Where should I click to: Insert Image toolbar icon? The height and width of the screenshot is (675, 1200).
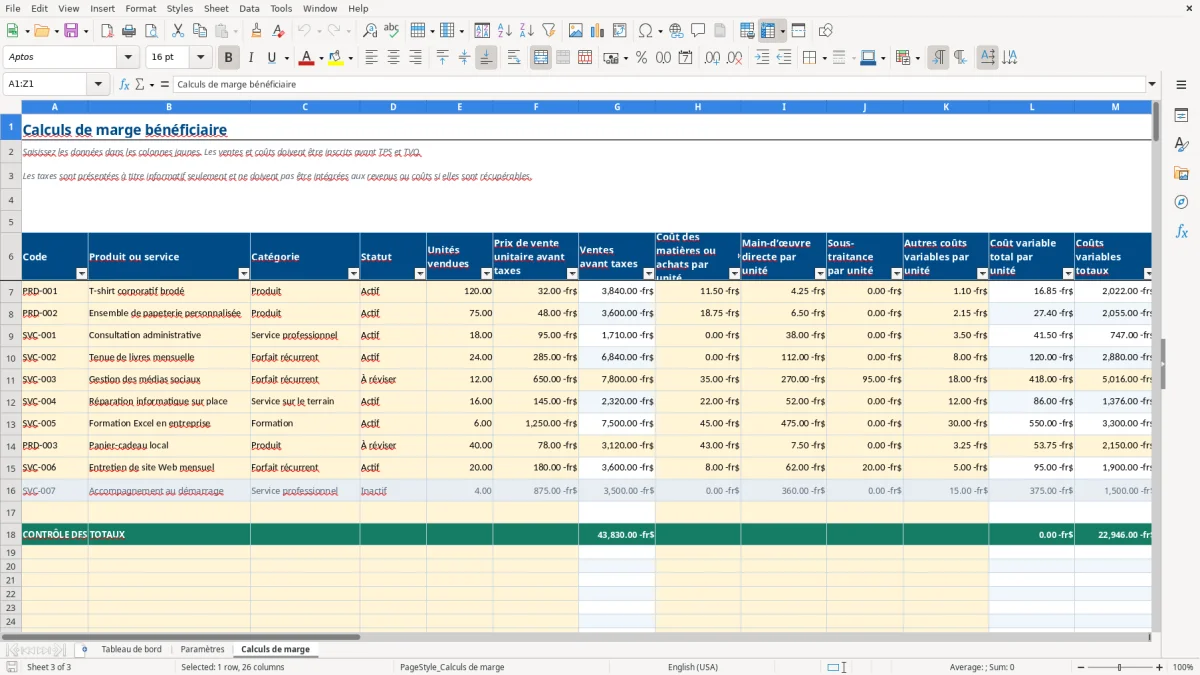click(x=575, y=31)
